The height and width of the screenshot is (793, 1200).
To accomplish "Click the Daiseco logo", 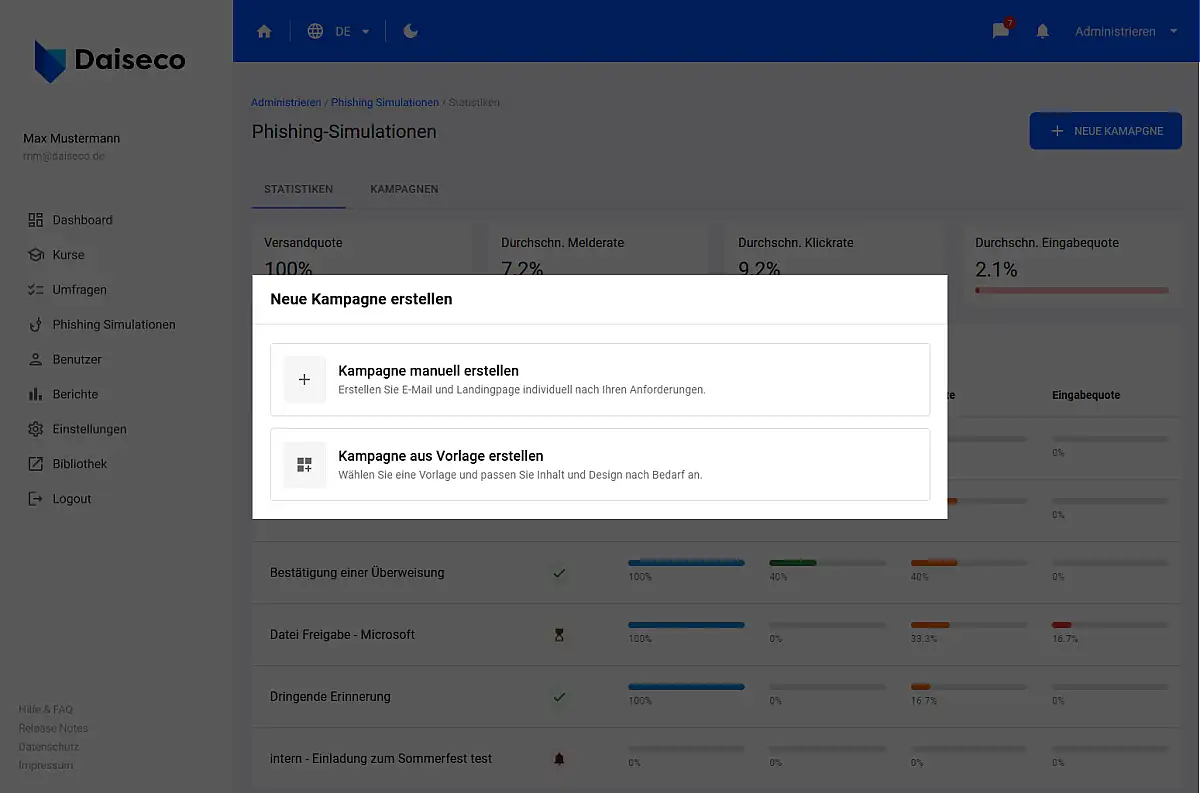I will coord(110,60).
